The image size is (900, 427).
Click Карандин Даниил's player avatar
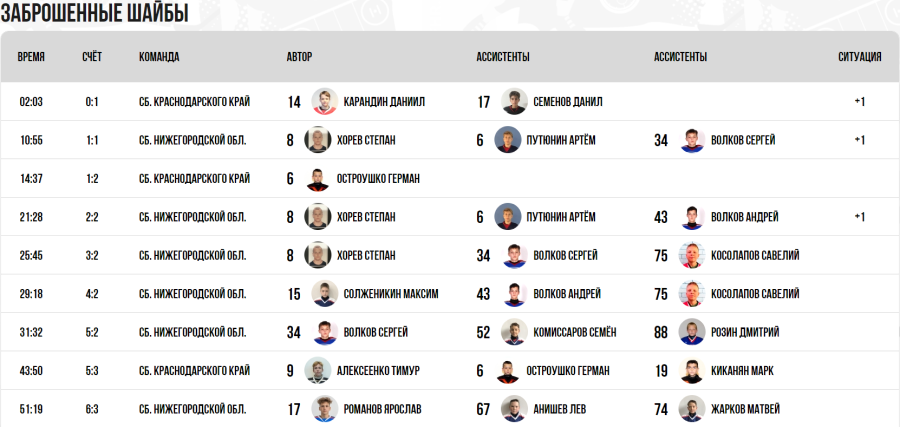click(x=324, y=101)
